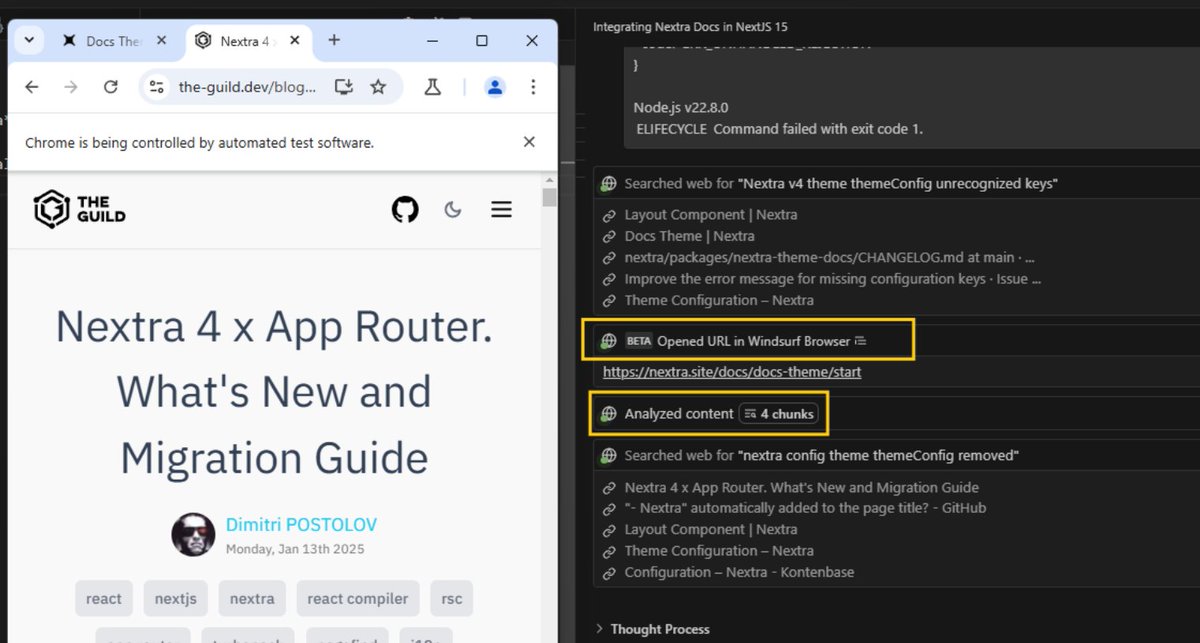Click the react tag on the article
The width and height of the screenshot is (1200, 643).
[x=103, y=598]
